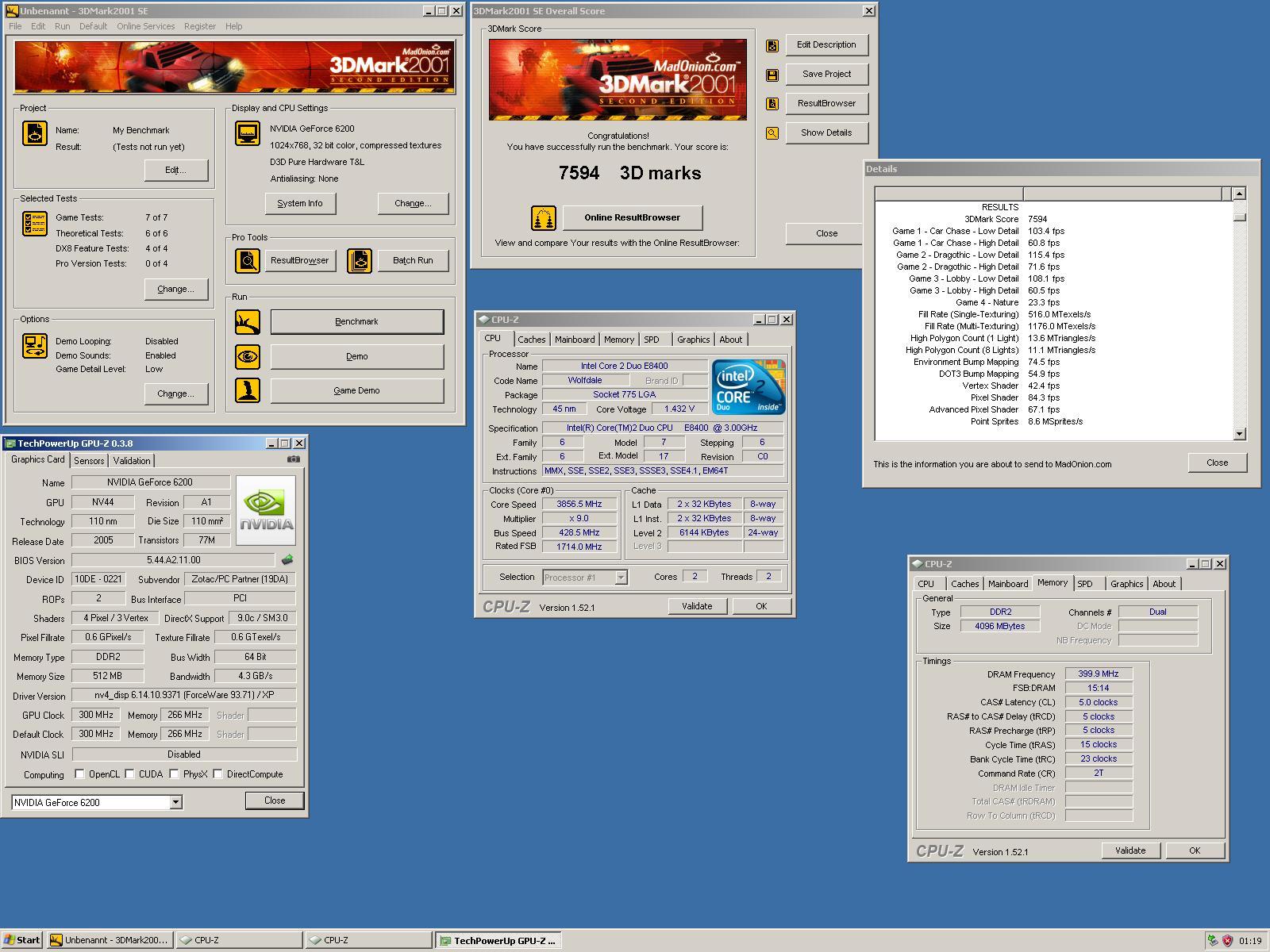
Task: Click the Details list scroll down arrow
Action: 1240,434
